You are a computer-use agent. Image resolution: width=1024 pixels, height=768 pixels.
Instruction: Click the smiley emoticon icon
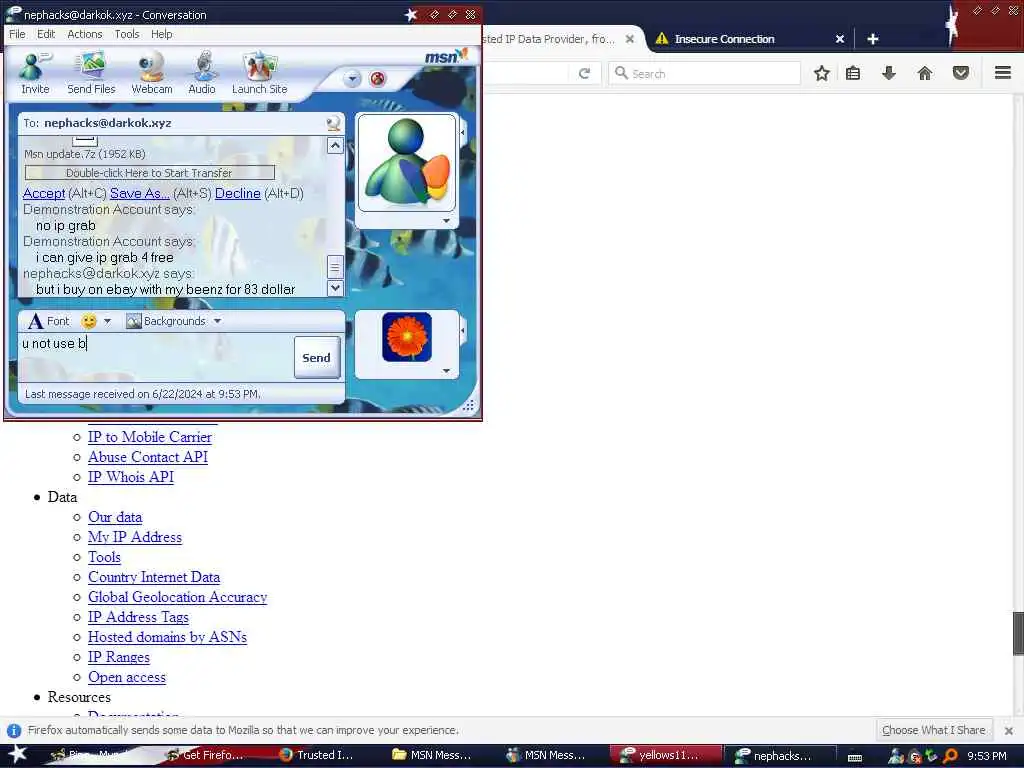[89, 321]
